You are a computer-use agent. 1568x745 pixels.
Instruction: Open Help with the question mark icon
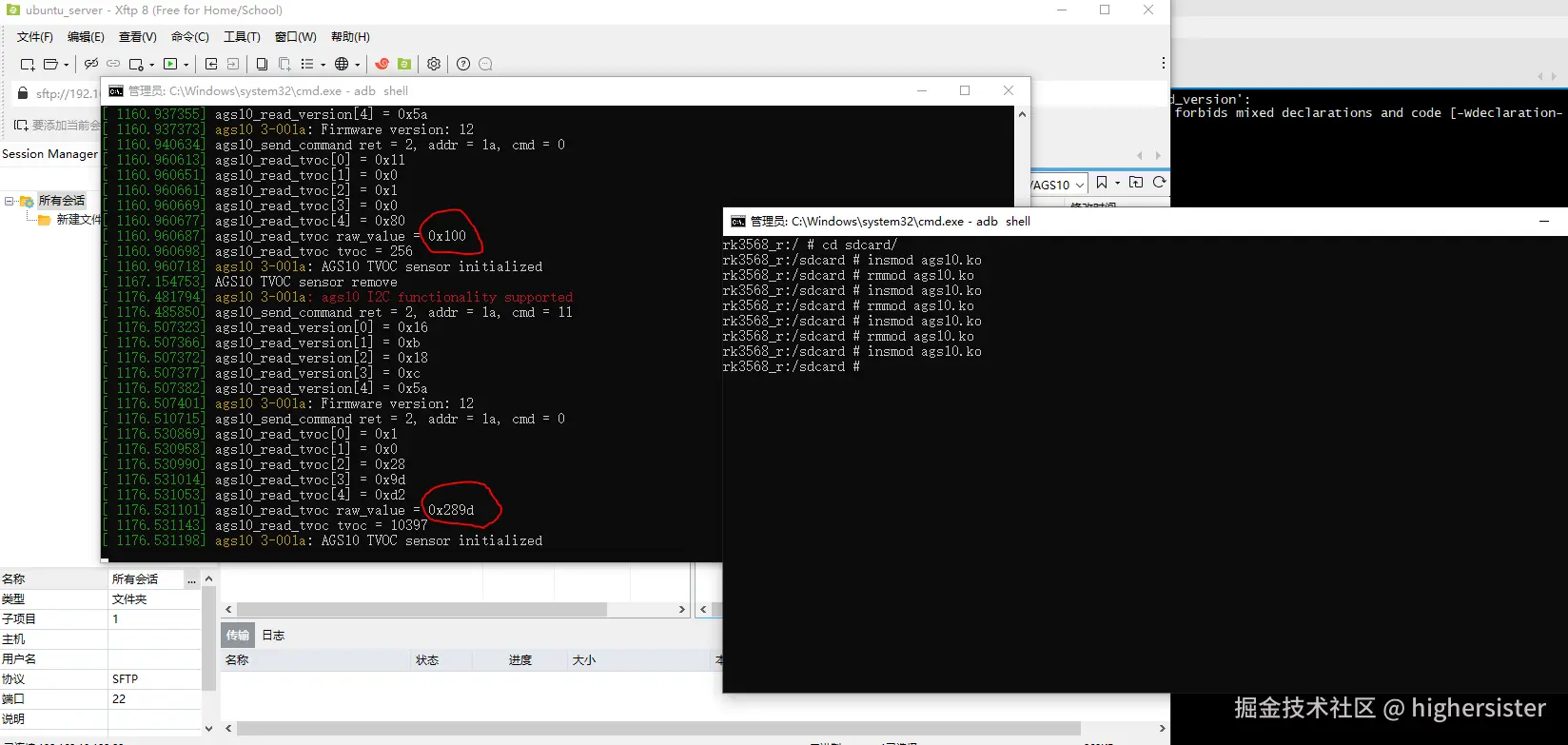(x=463, y=64)
